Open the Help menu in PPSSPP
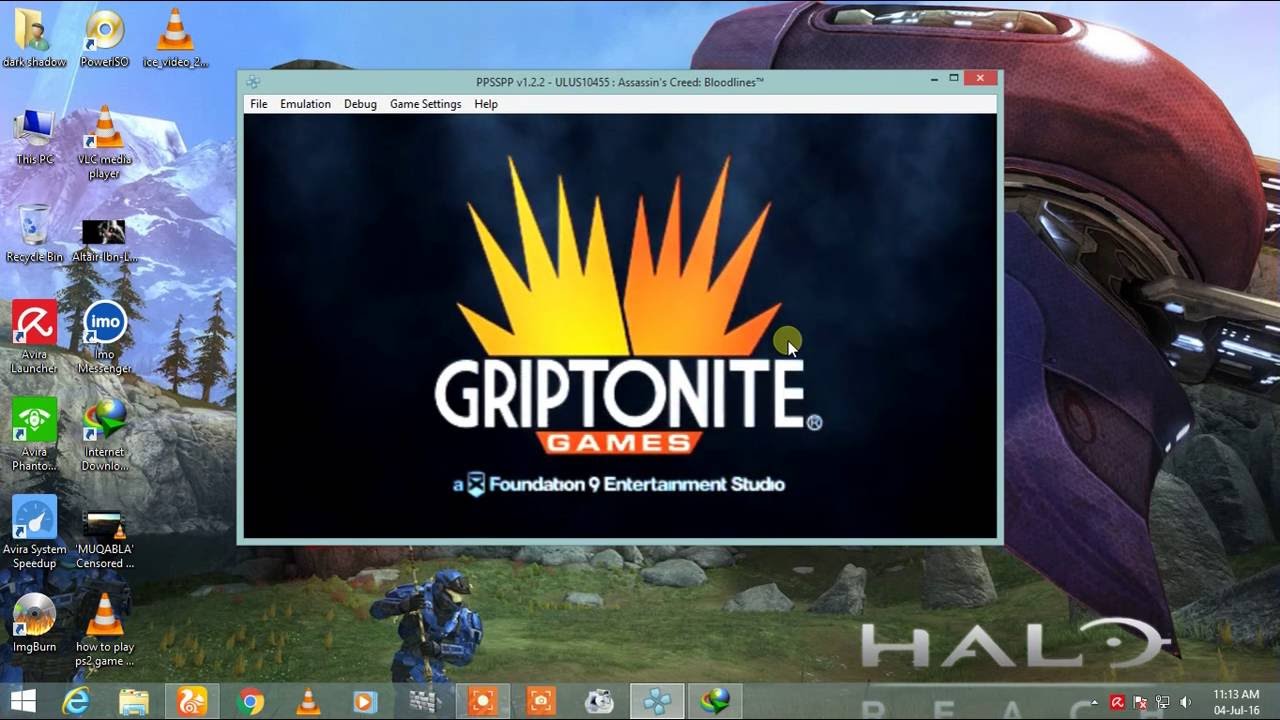The width and height of the screenshot is (1280, 720). click(486, 104)
